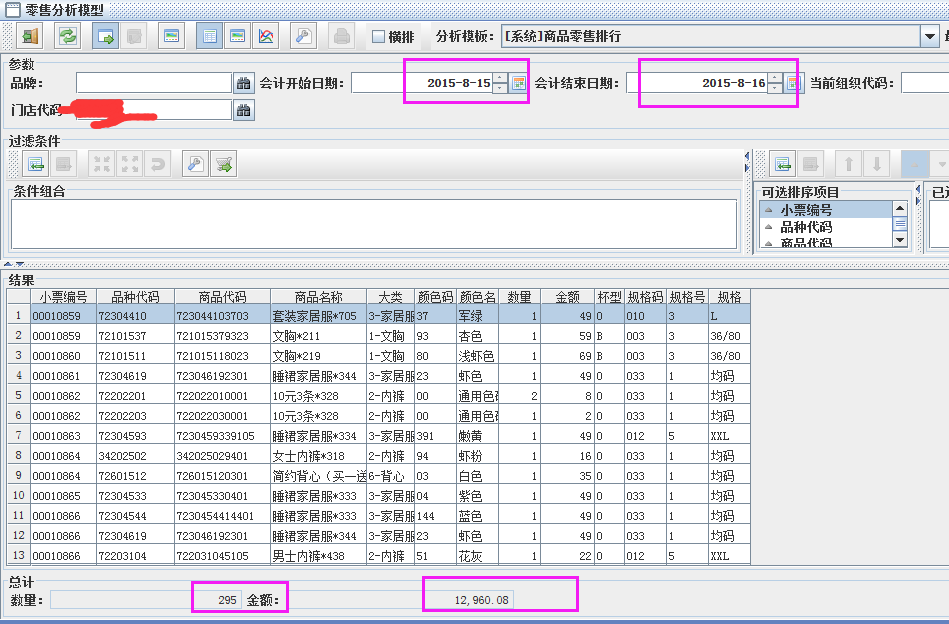Click the 商品名称 column header
Image resolution: width=949 pixels, height=624 pixels.
318,297
